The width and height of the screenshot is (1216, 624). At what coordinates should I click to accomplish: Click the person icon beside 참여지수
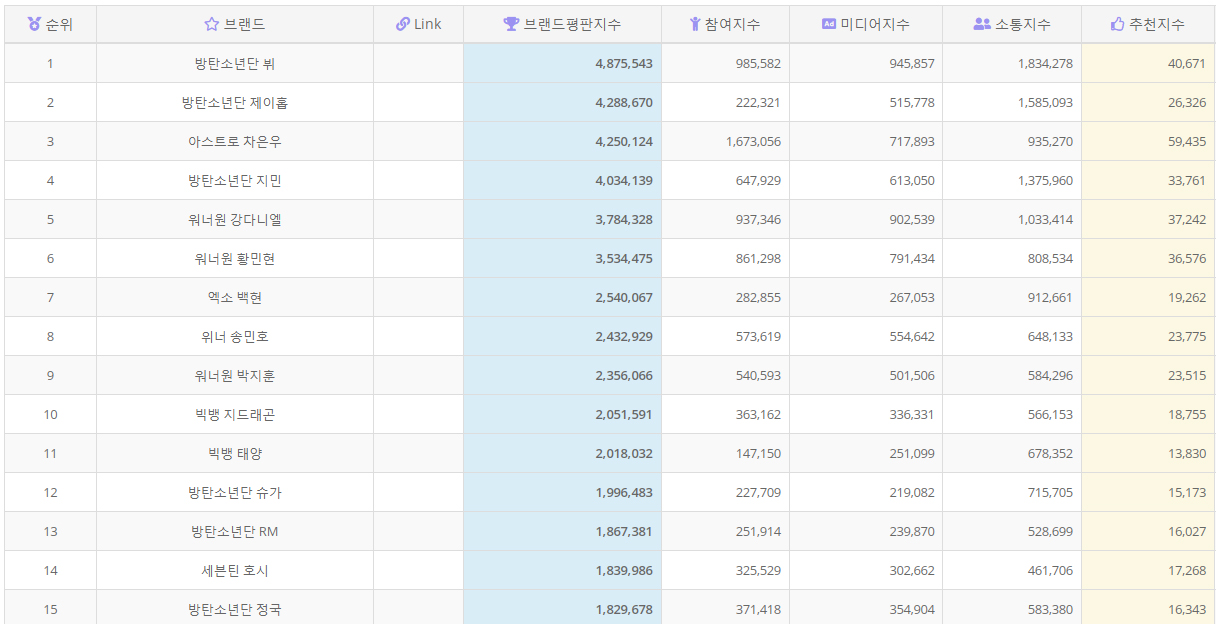(x=695, y=24)
